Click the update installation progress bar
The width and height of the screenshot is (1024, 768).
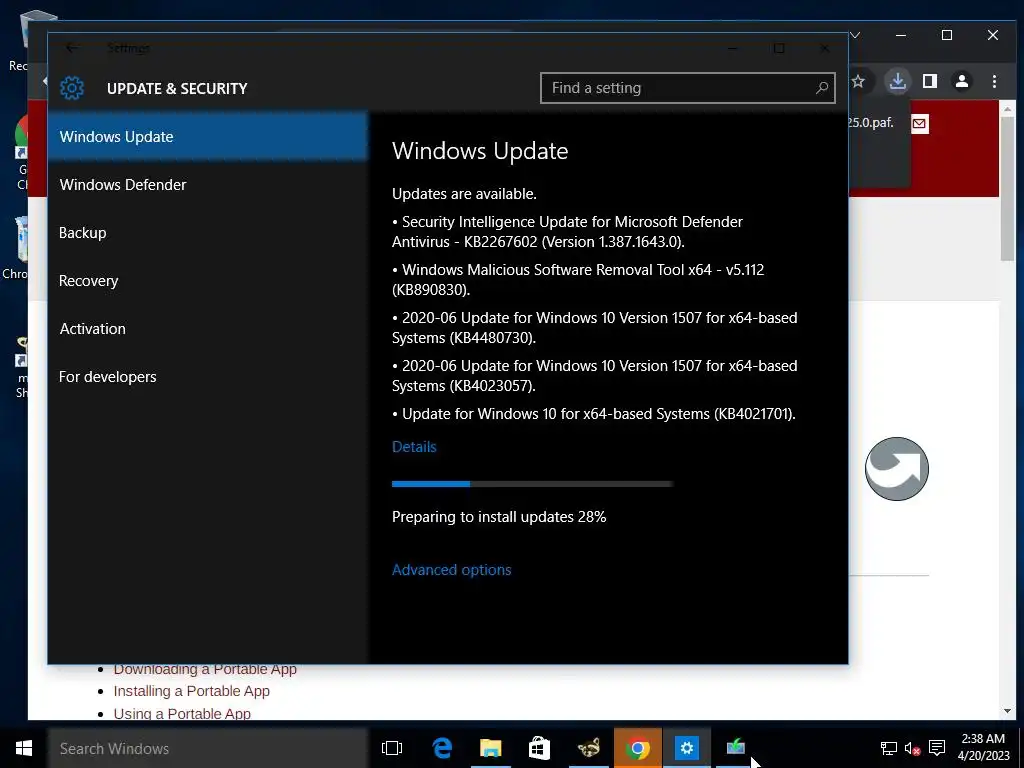(x=532, y=484)
